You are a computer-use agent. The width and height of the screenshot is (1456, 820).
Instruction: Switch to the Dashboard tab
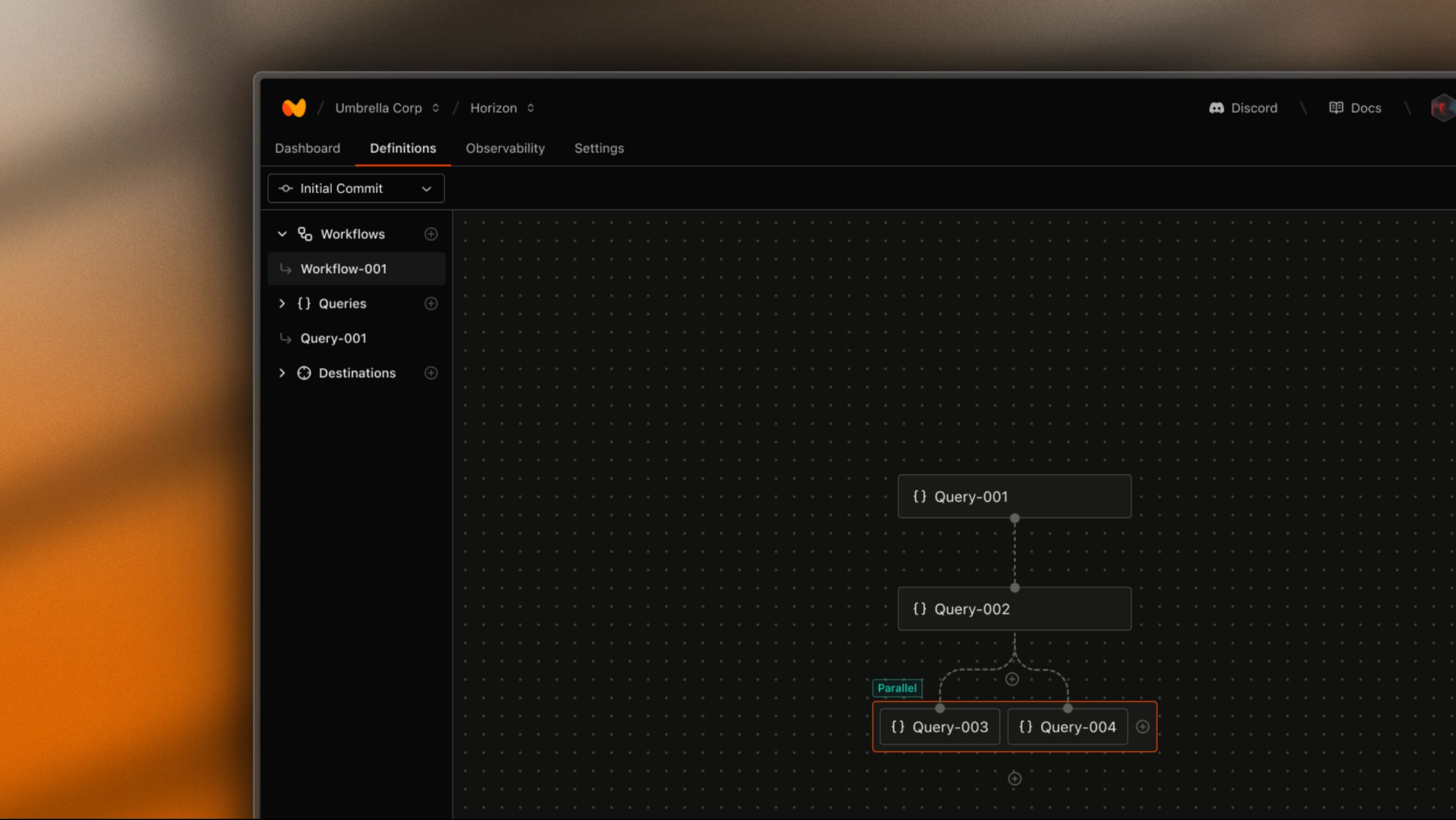click(308, 149)
